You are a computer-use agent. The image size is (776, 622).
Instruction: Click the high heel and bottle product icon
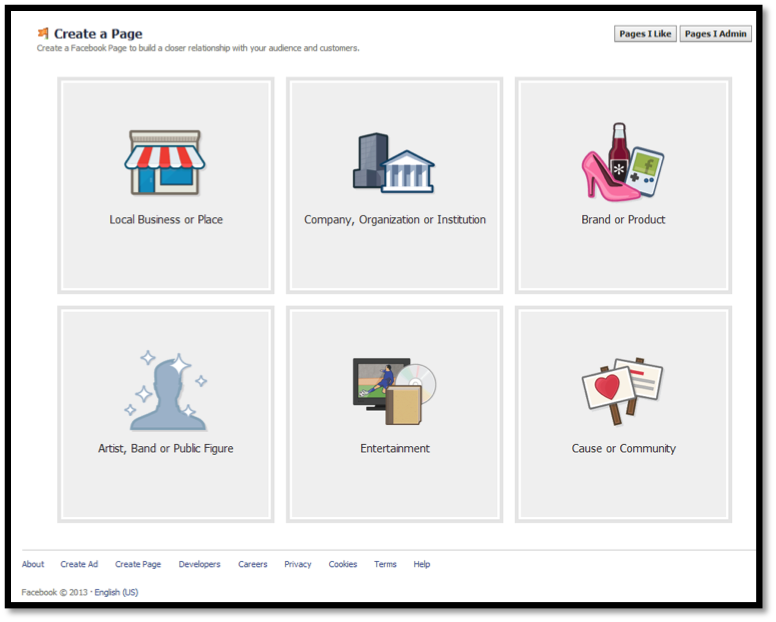623,162
